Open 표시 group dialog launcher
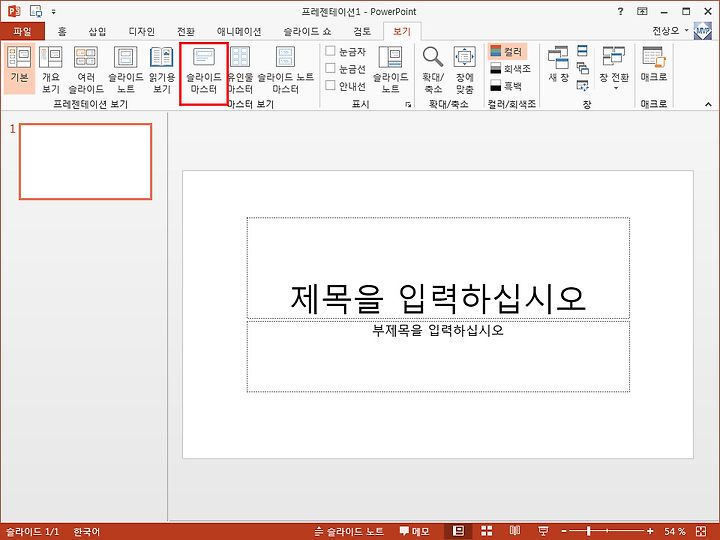The image size is (720, 540). [408, 105]
